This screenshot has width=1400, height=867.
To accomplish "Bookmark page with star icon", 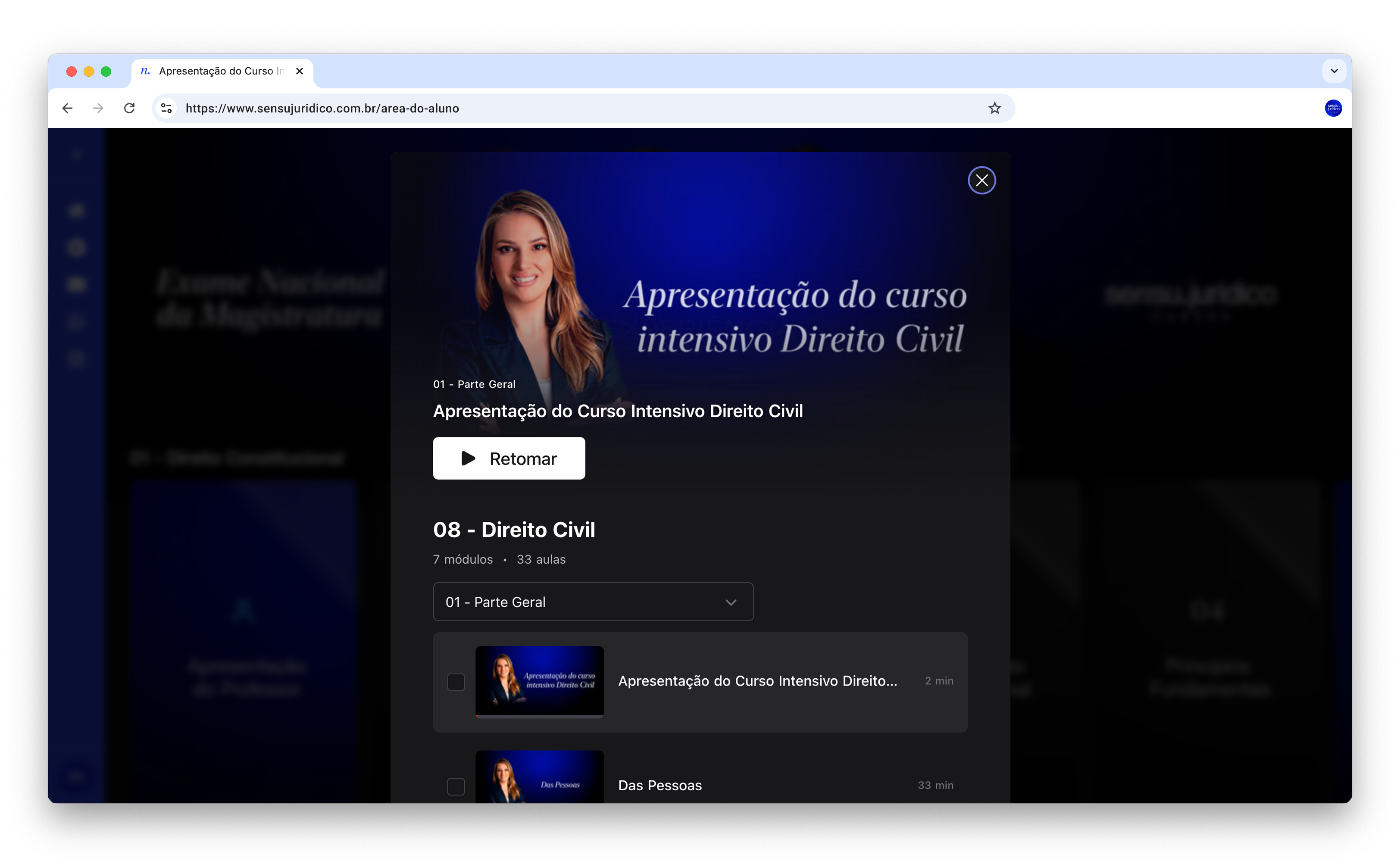I will [x=994, y=109].
